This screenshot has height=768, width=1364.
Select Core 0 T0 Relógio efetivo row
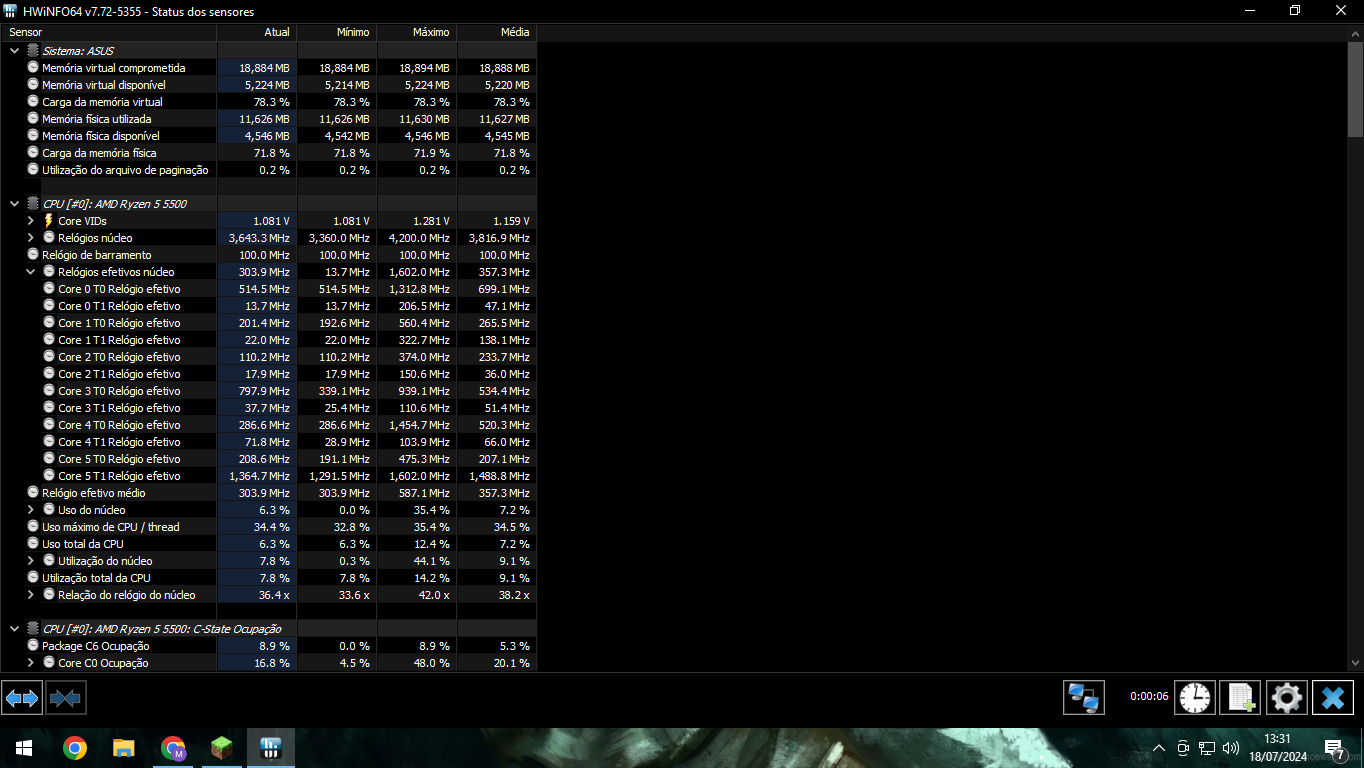[x=268, y=289]
